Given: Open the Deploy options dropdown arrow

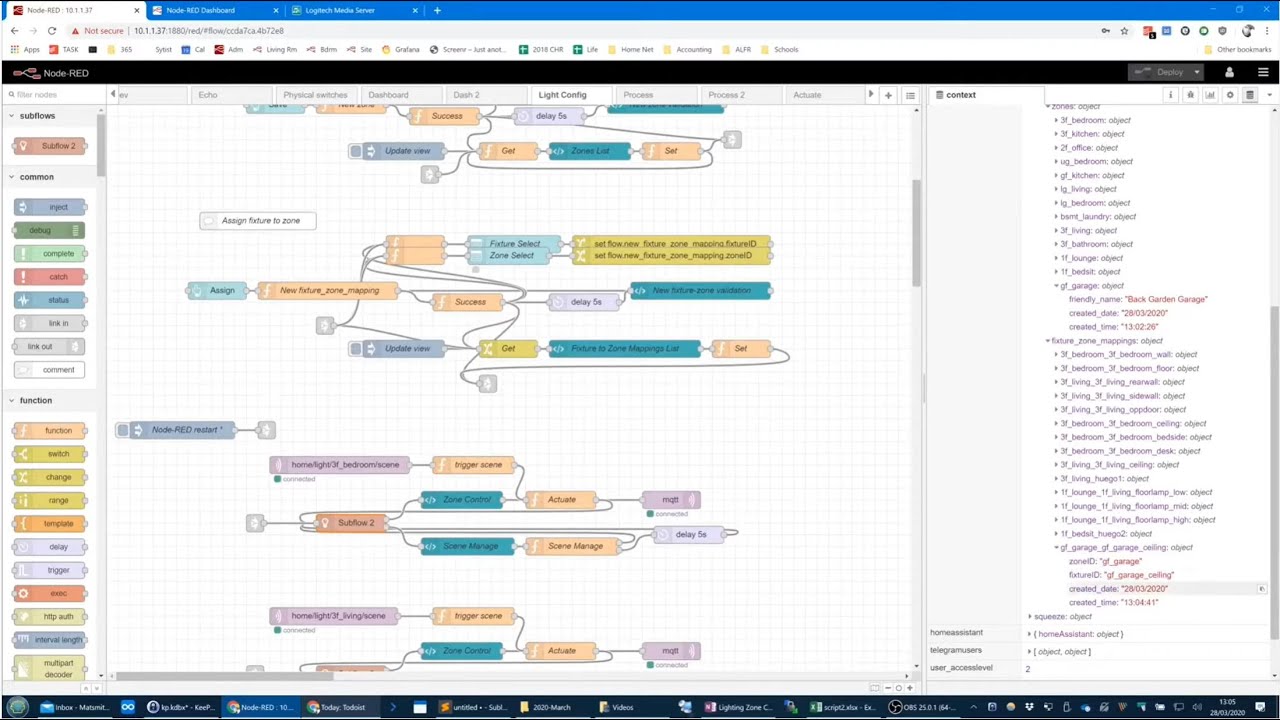Looking at the screenshot, I should pos(1197,72).
